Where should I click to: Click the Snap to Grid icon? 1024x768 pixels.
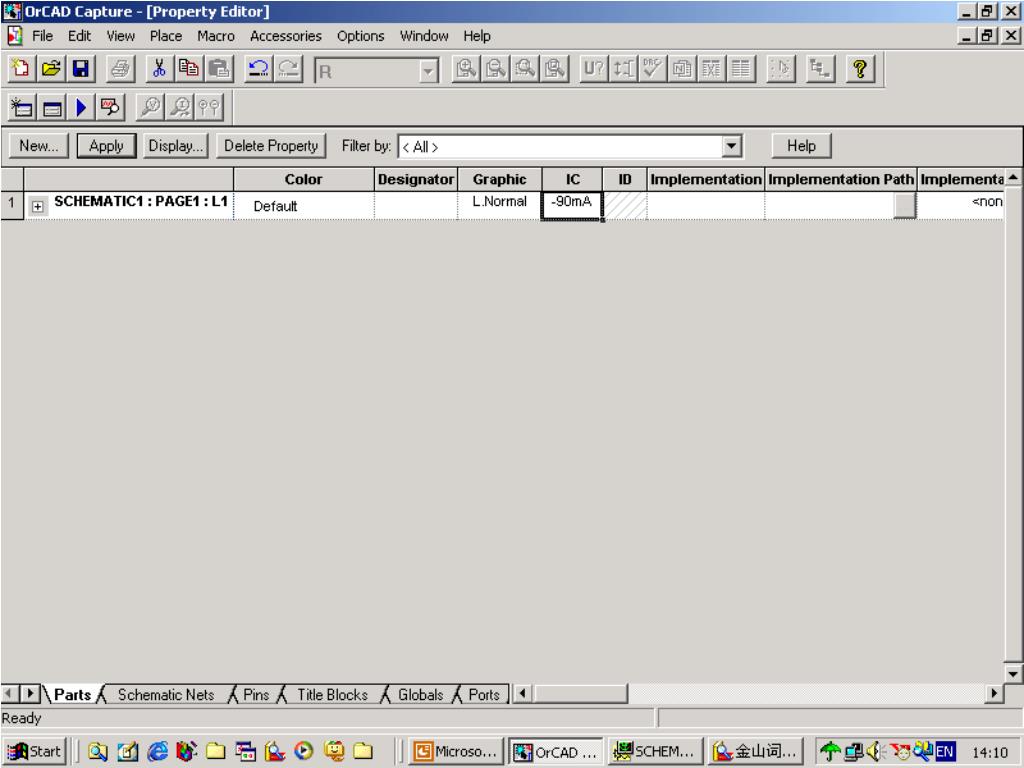pos(780,69)
